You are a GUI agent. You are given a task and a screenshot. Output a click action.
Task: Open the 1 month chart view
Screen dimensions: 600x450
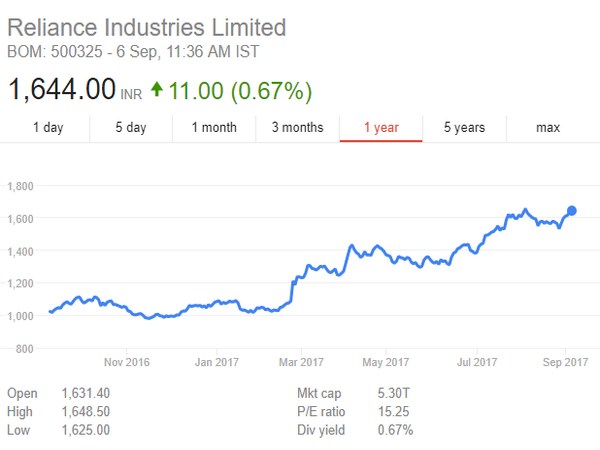[214, 127]
